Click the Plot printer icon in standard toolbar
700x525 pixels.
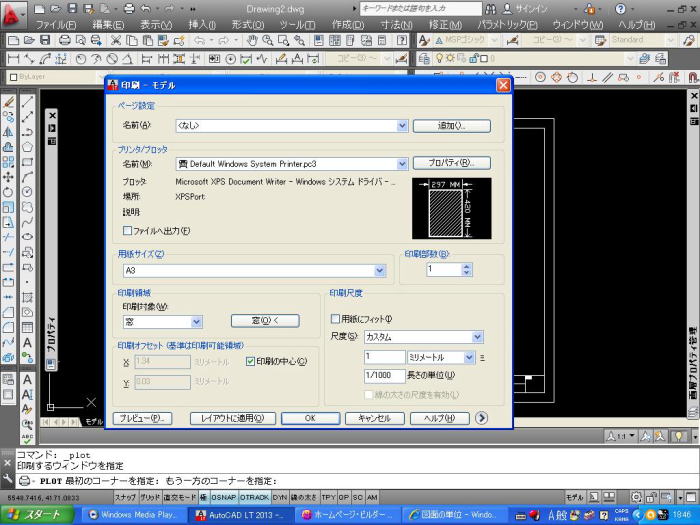[65, 41]
